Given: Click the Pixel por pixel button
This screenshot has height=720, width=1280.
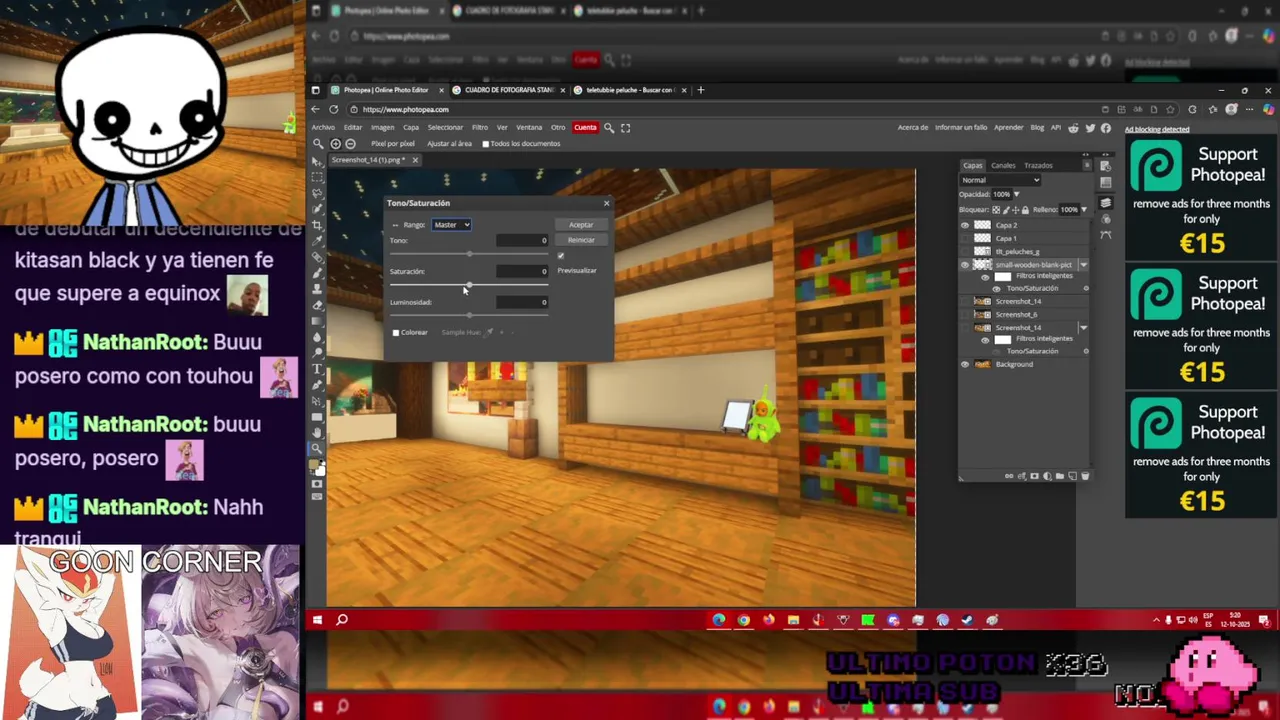Looking at the screenshot, I should click(x=393, y=144).
